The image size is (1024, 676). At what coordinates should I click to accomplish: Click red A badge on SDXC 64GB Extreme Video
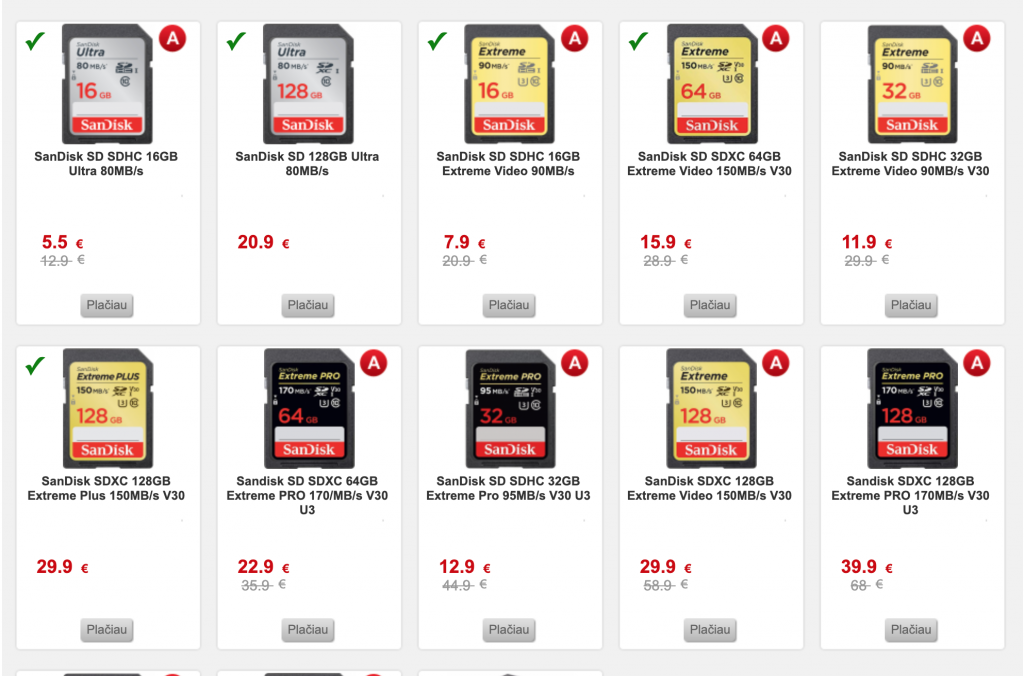tap(776, 39)
